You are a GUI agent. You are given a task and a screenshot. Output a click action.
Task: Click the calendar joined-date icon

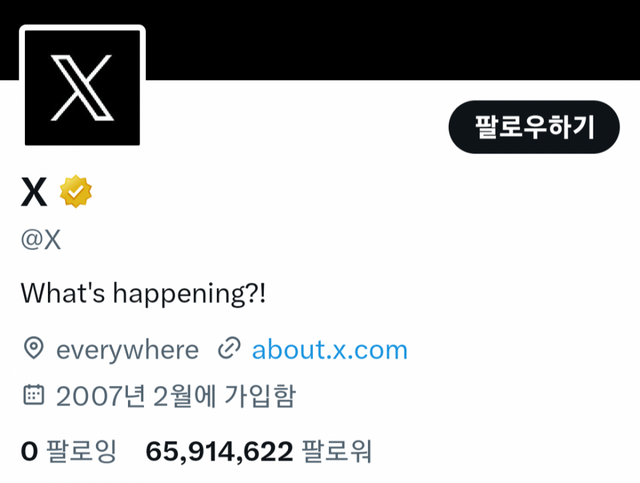coord(33,395)
